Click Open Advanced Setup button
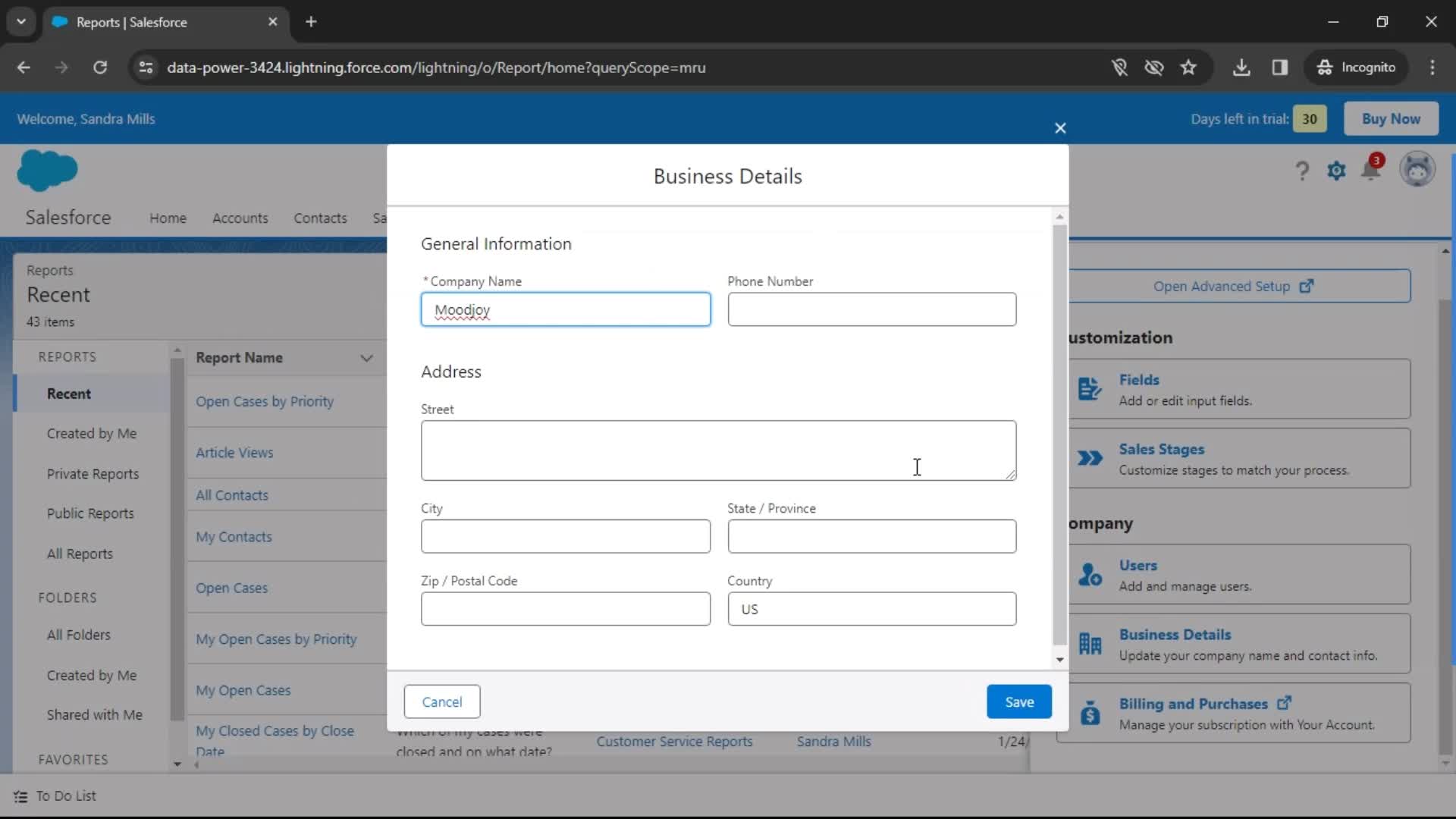 tap(1234, 287)
